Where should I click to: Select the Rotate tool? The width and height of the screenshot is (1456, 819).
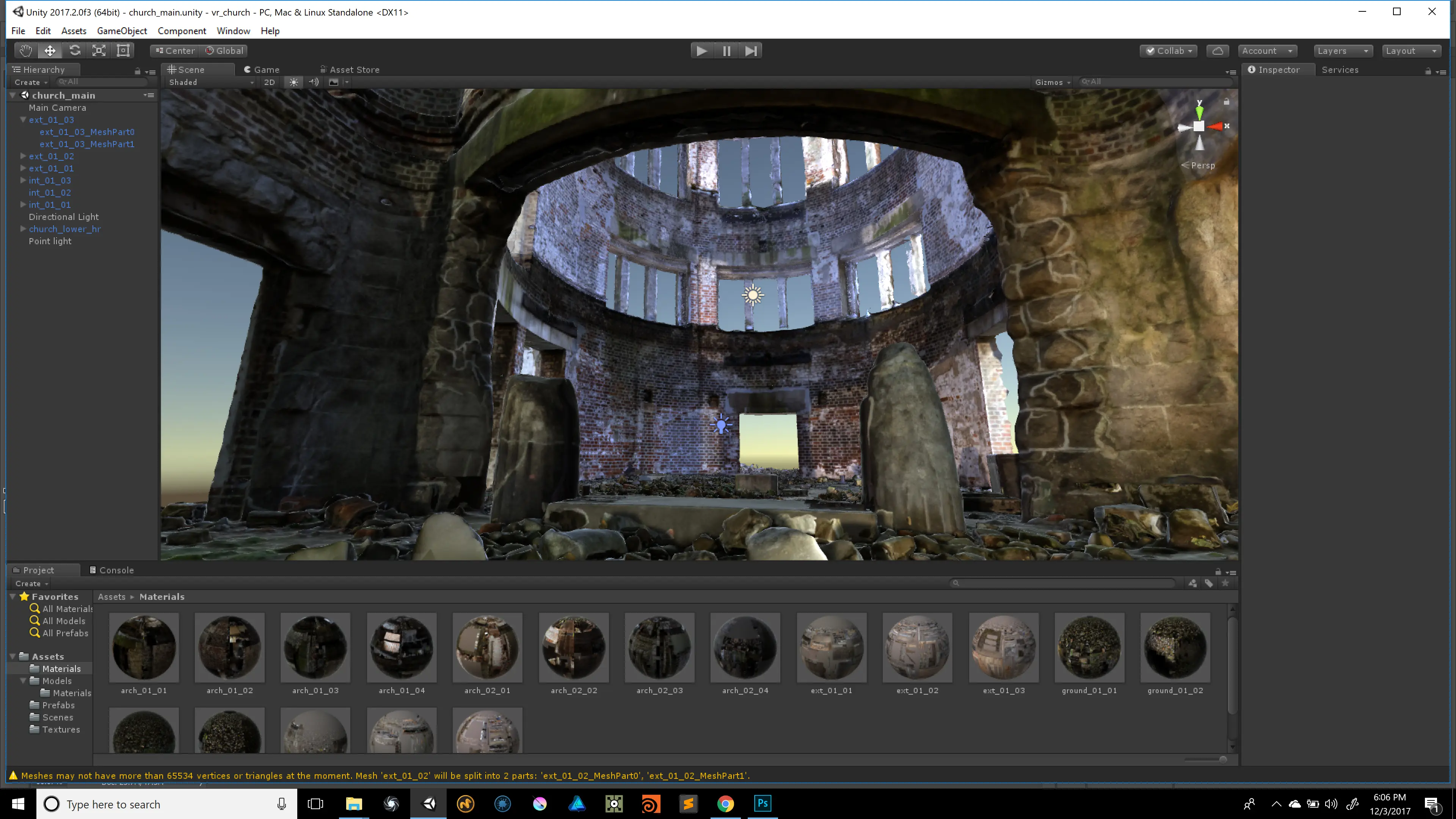click(75, 51)
